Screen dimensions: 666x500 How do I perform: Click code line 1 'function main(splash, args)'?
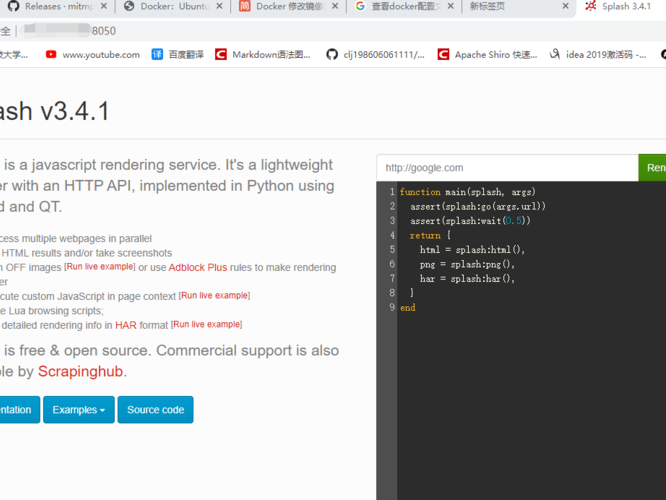pos(468,192)
